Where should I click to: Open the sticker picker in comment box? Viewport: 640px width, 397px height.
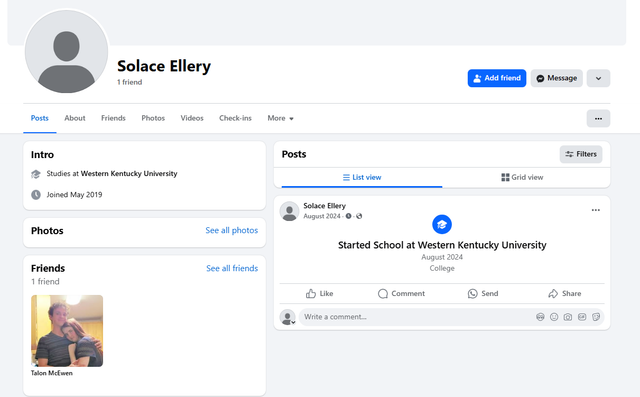[x=596, y=317]
